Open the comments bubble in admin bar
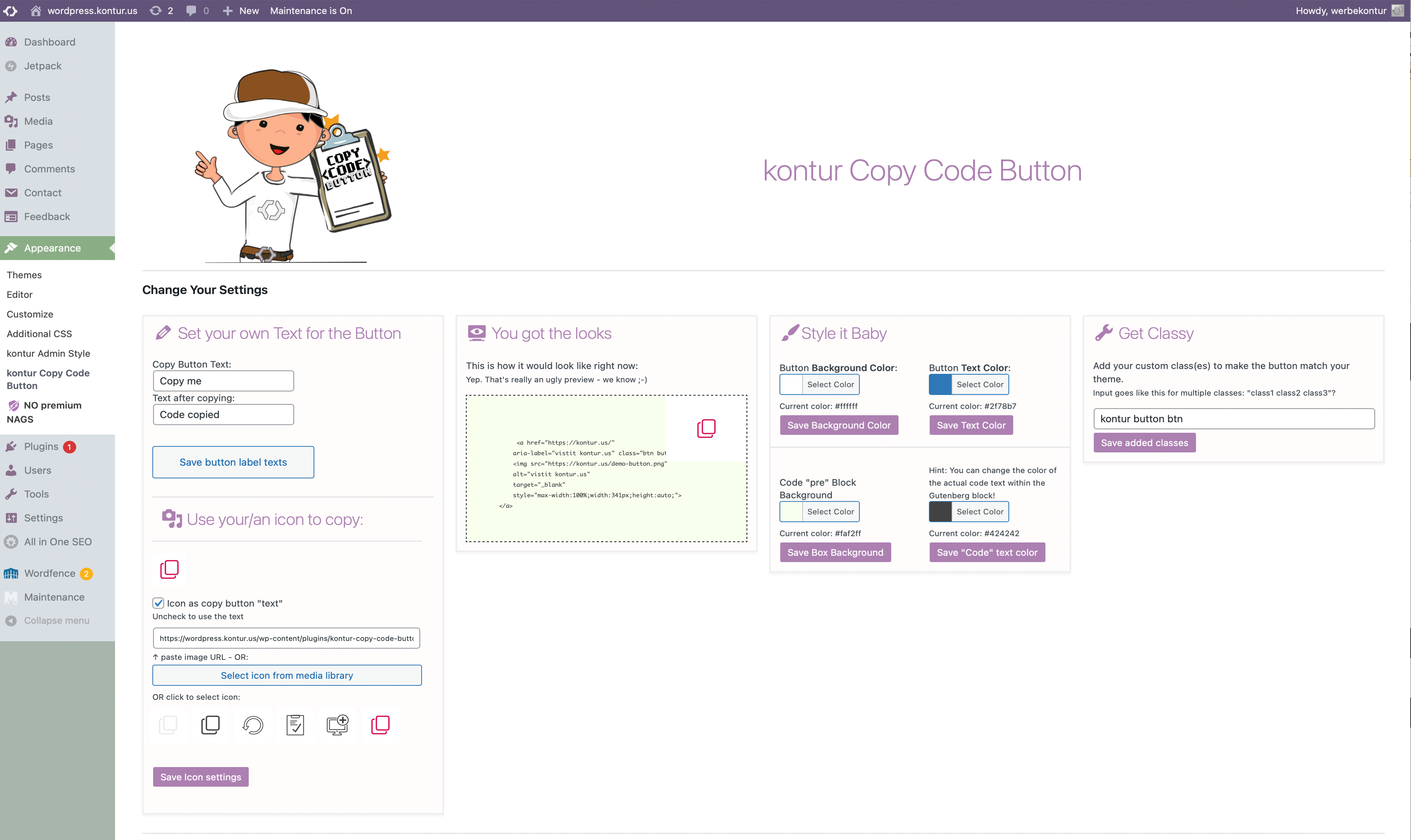 [x=197, y=11]
